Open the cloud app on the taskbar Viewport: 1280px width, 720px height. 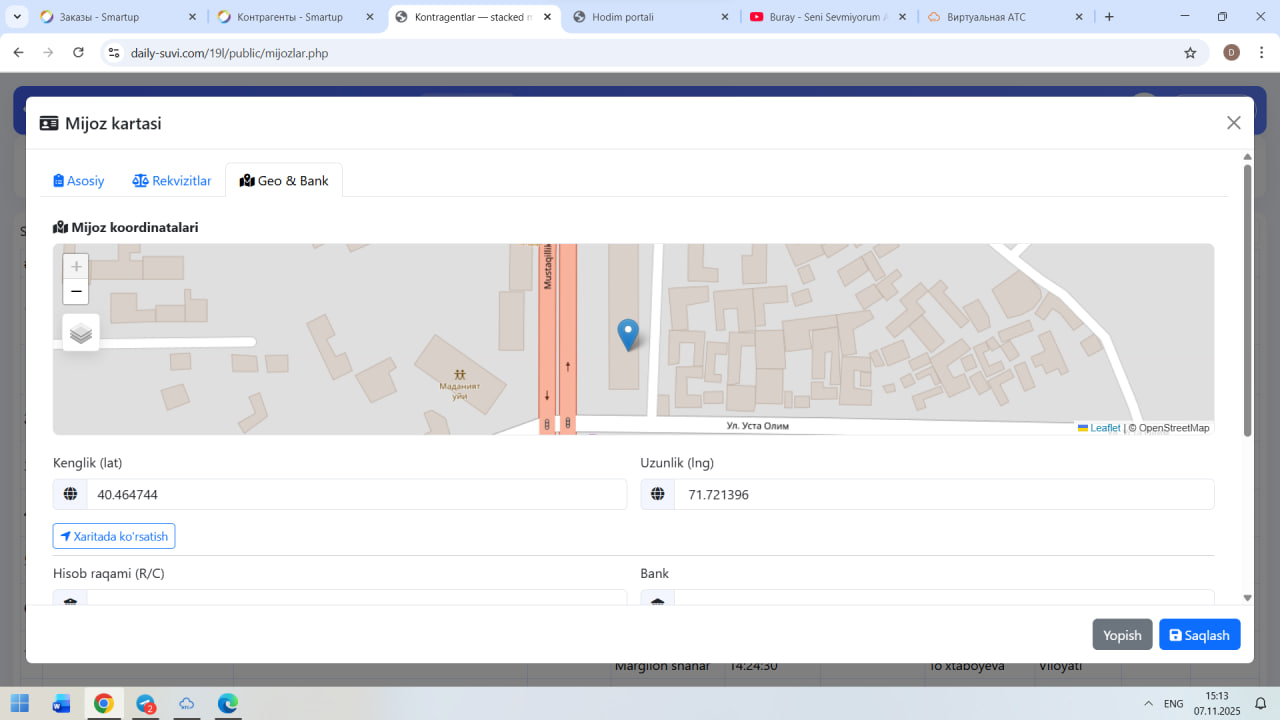click(x=187, y=703)
